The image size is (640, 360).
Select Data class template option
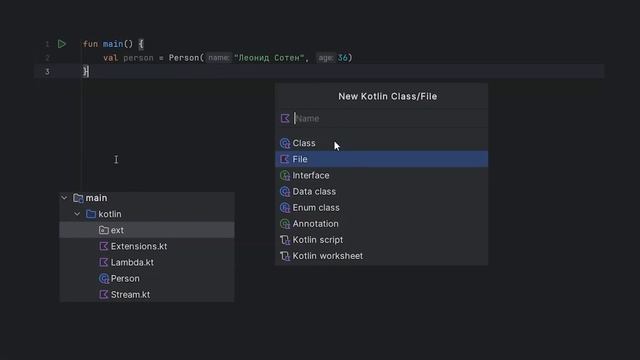381,191
